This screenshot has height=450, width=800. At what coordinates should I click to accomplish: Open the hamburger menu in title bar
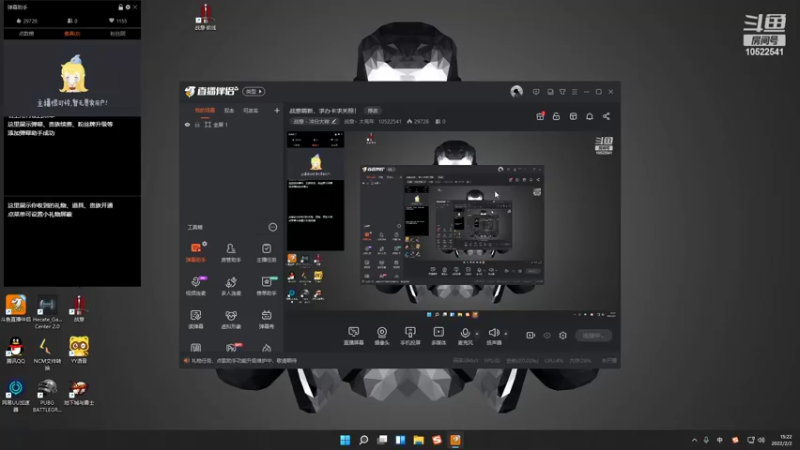pyautogui.click(x=574, y=92)
